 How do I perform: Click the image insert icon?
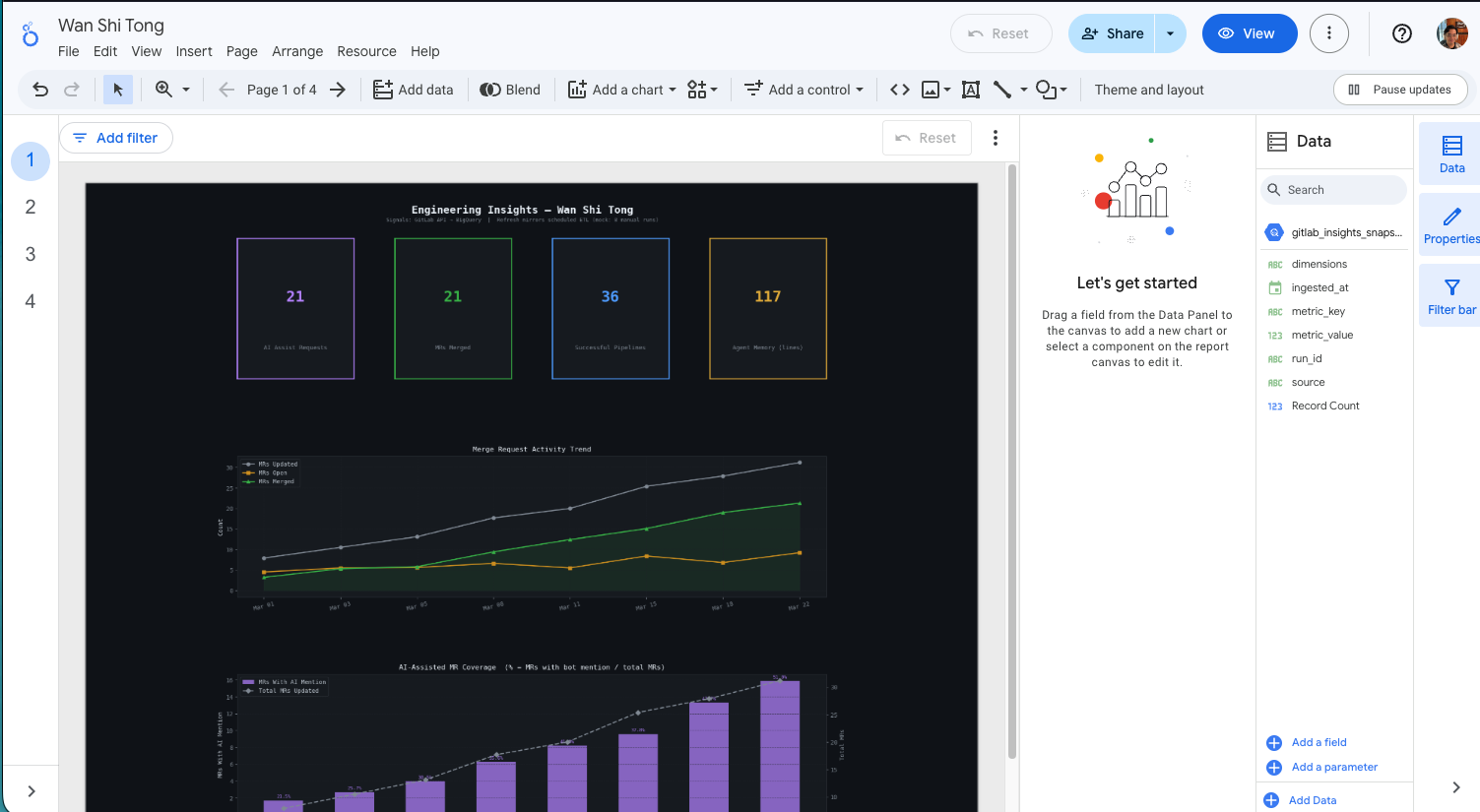click(x=931, y=90)
